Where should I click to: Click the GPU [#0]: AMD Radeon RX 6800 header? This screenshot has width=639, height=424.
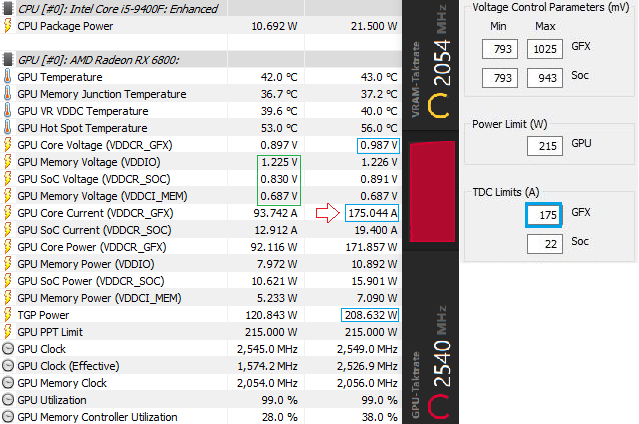[x=98, y=60]
